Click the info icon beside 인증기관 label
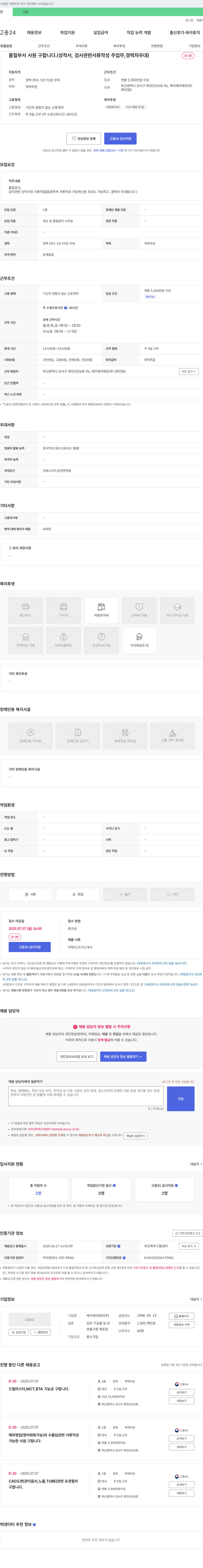 pos(119,1246)
